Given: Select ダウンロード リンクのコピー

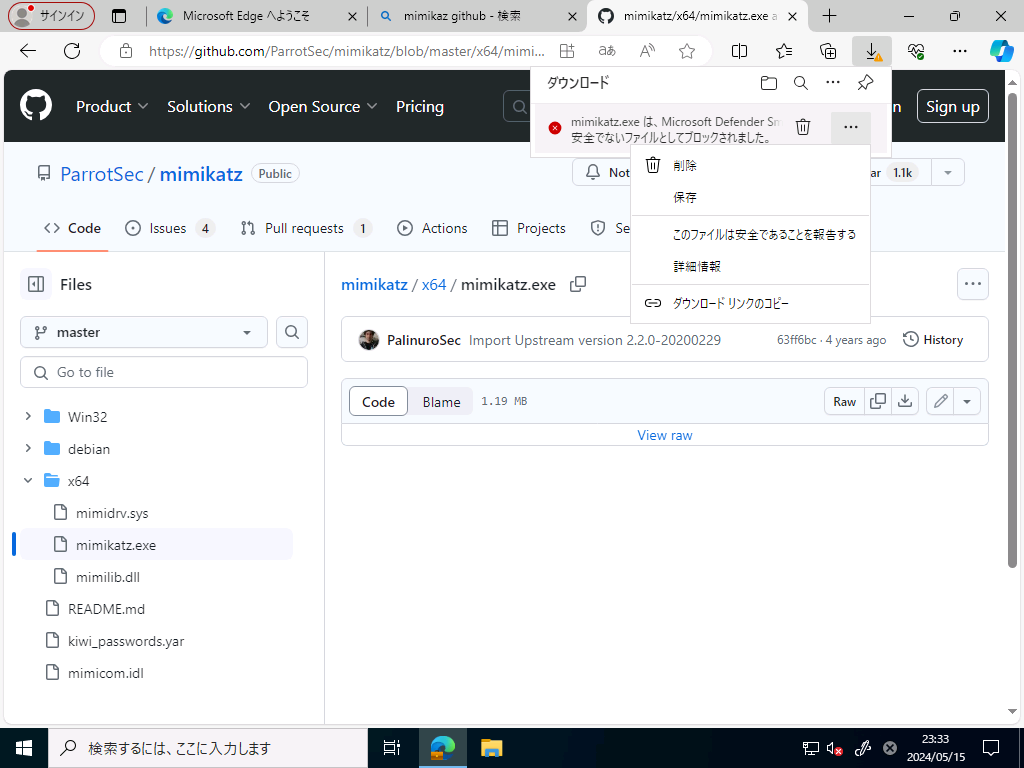Looking at the screenshot, I should (750, 304).
